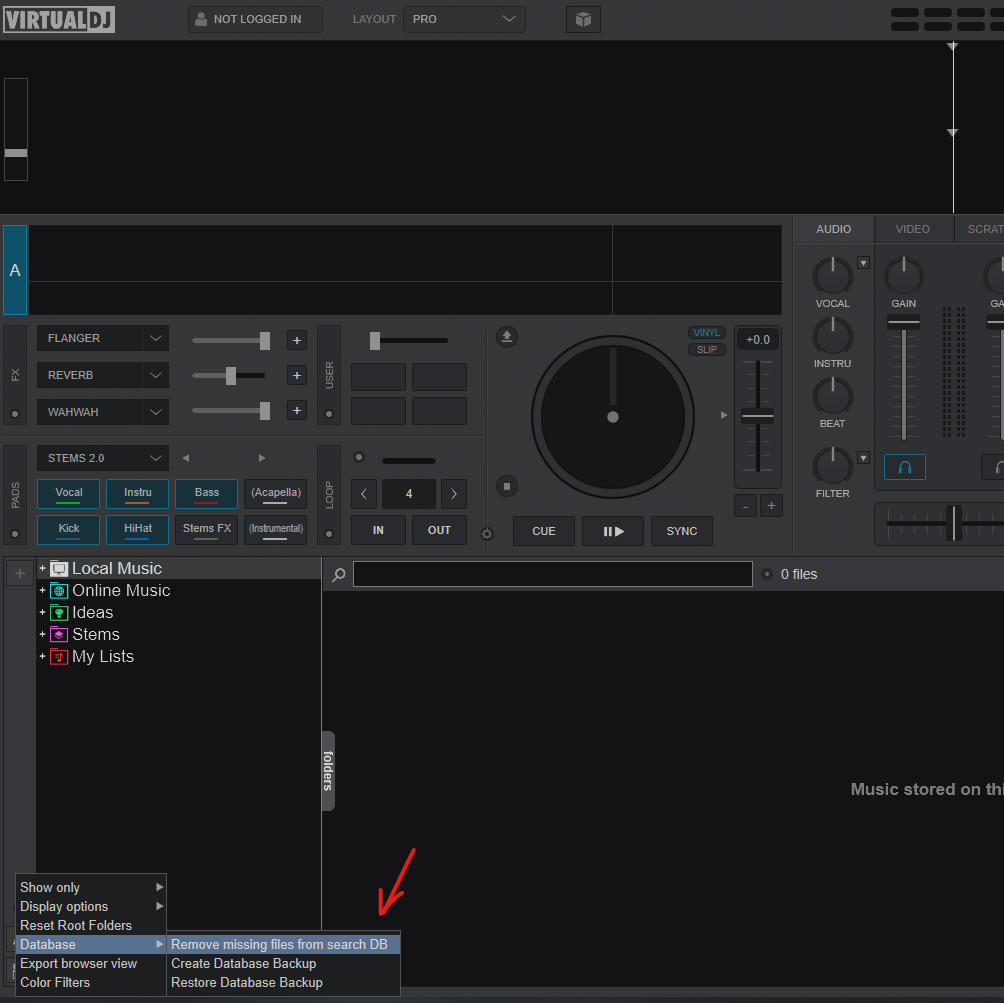Select the Stems folder icon
Screen dimensions: 1004x1003
pos(59,635)
